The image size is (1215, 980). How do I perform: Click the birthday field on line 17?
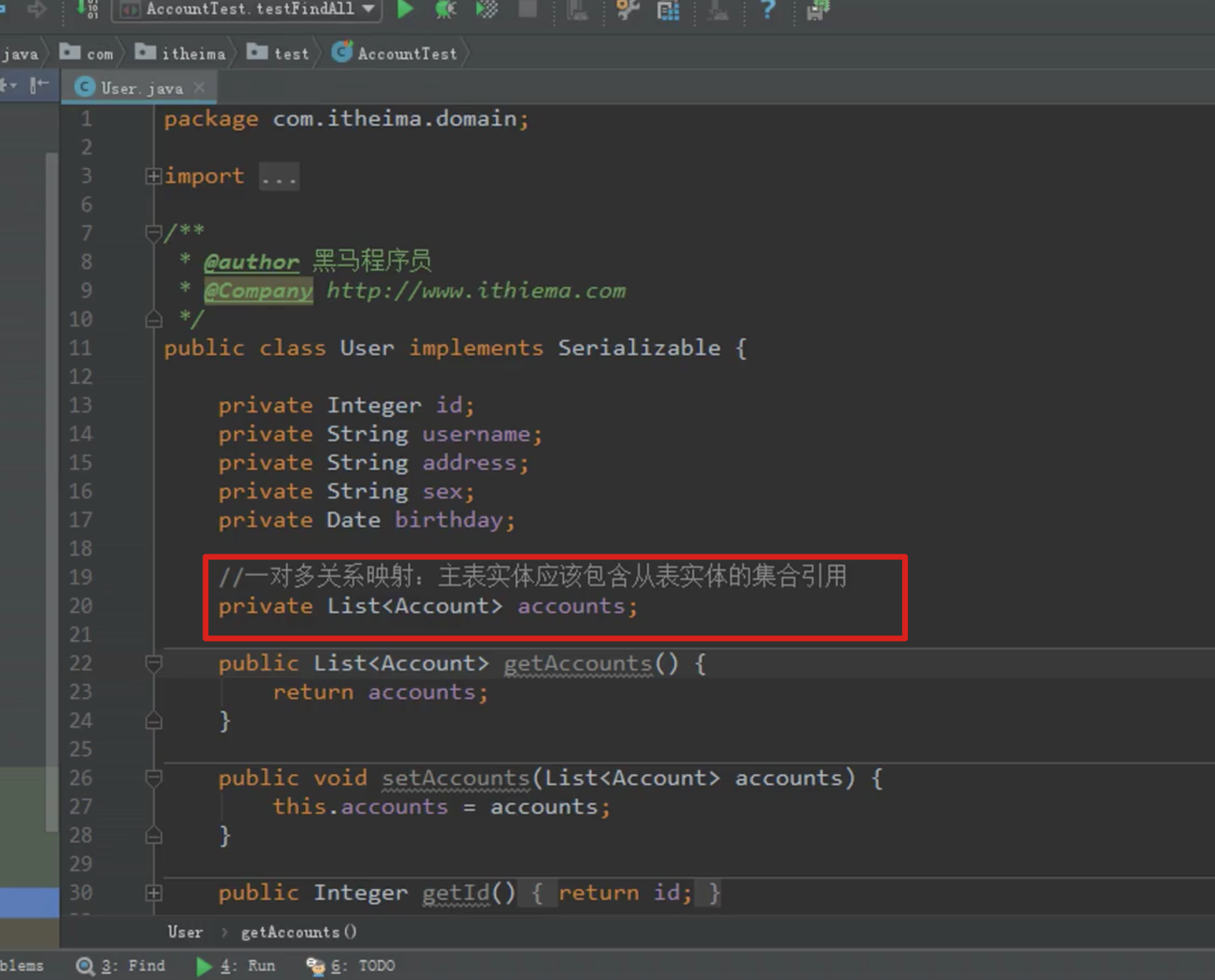449,520
